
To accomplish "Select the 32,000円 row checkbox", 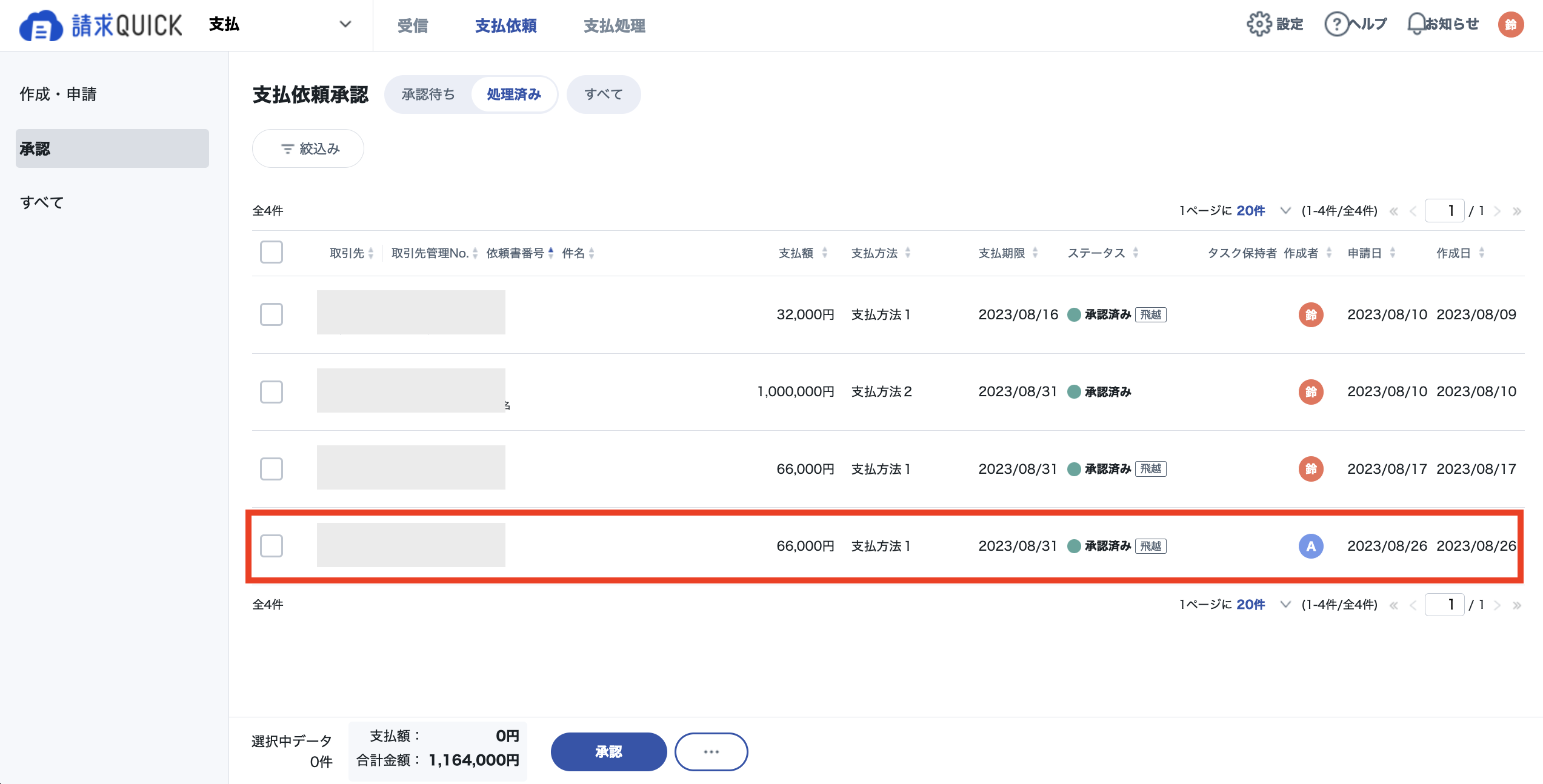I will pos(272,314).
